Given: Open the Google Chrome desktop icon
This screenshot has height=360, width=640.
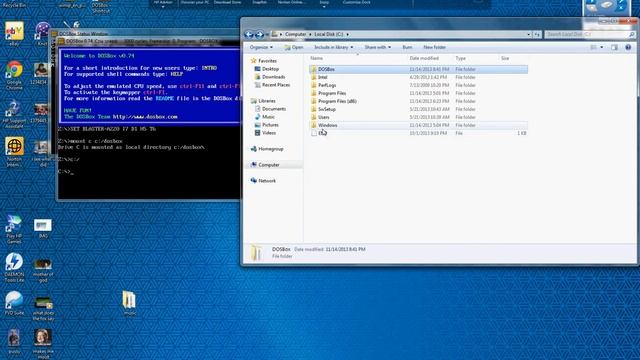Looking at the screenshot, I should (14, 76).
